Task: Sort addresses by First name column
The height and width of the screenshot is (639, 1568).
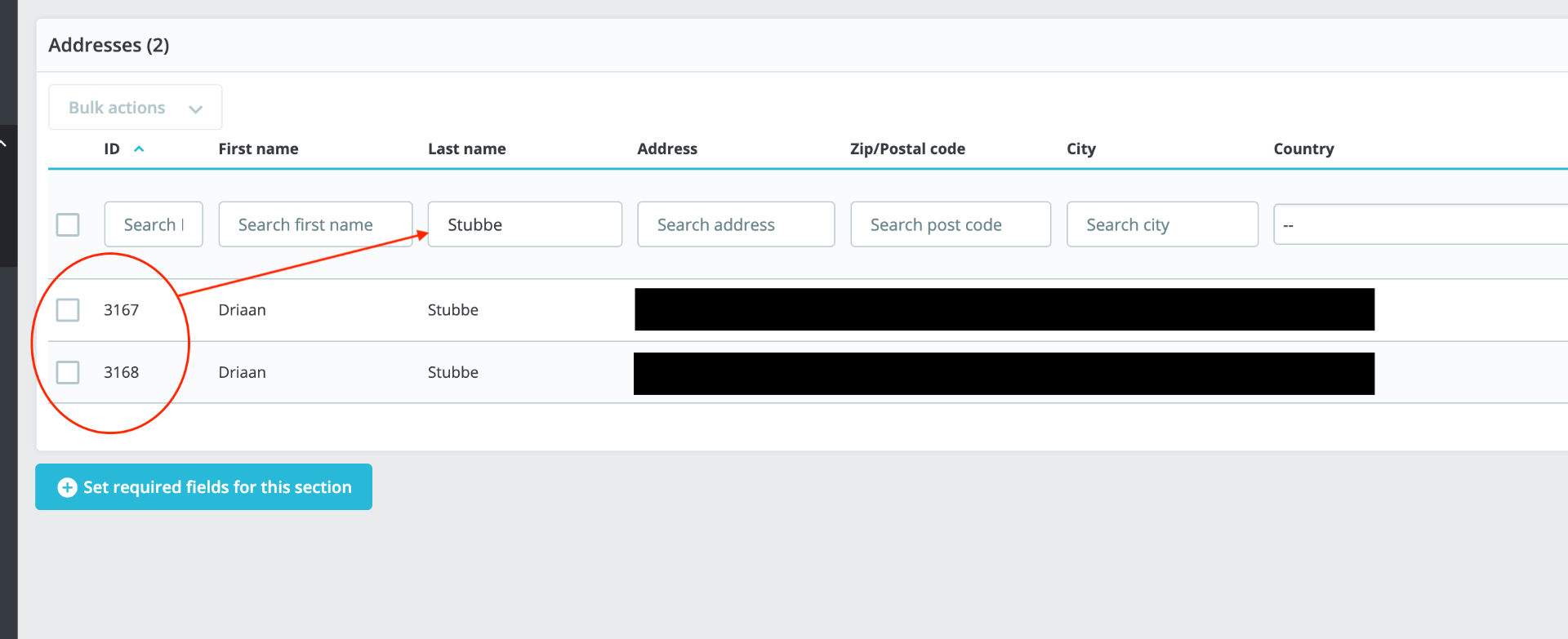Action: pos(258,149)
